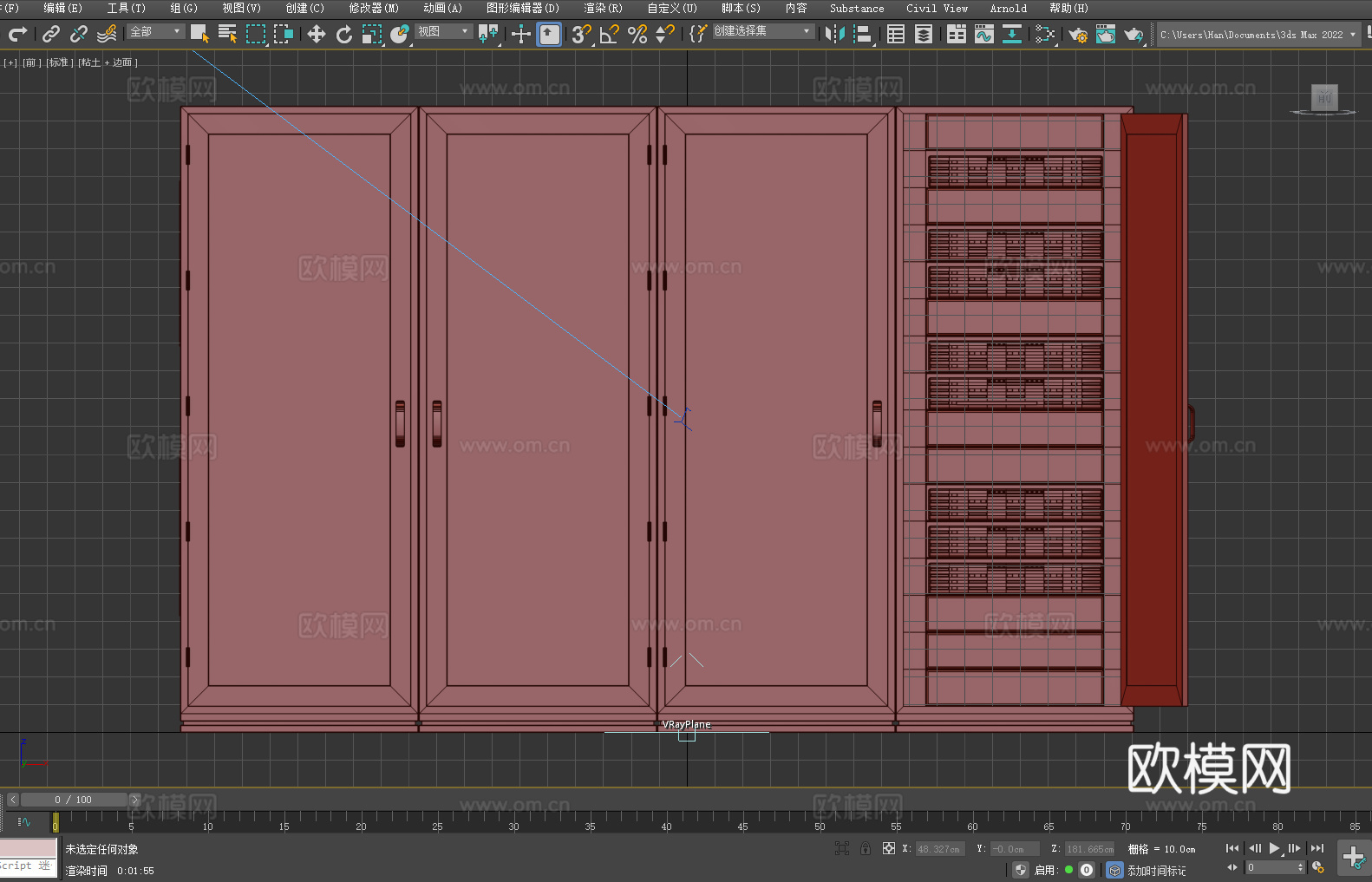Click the Align tool icon
Image resolution: width=1372 pixels, height=882 pixels.
[x=863, y=34]
